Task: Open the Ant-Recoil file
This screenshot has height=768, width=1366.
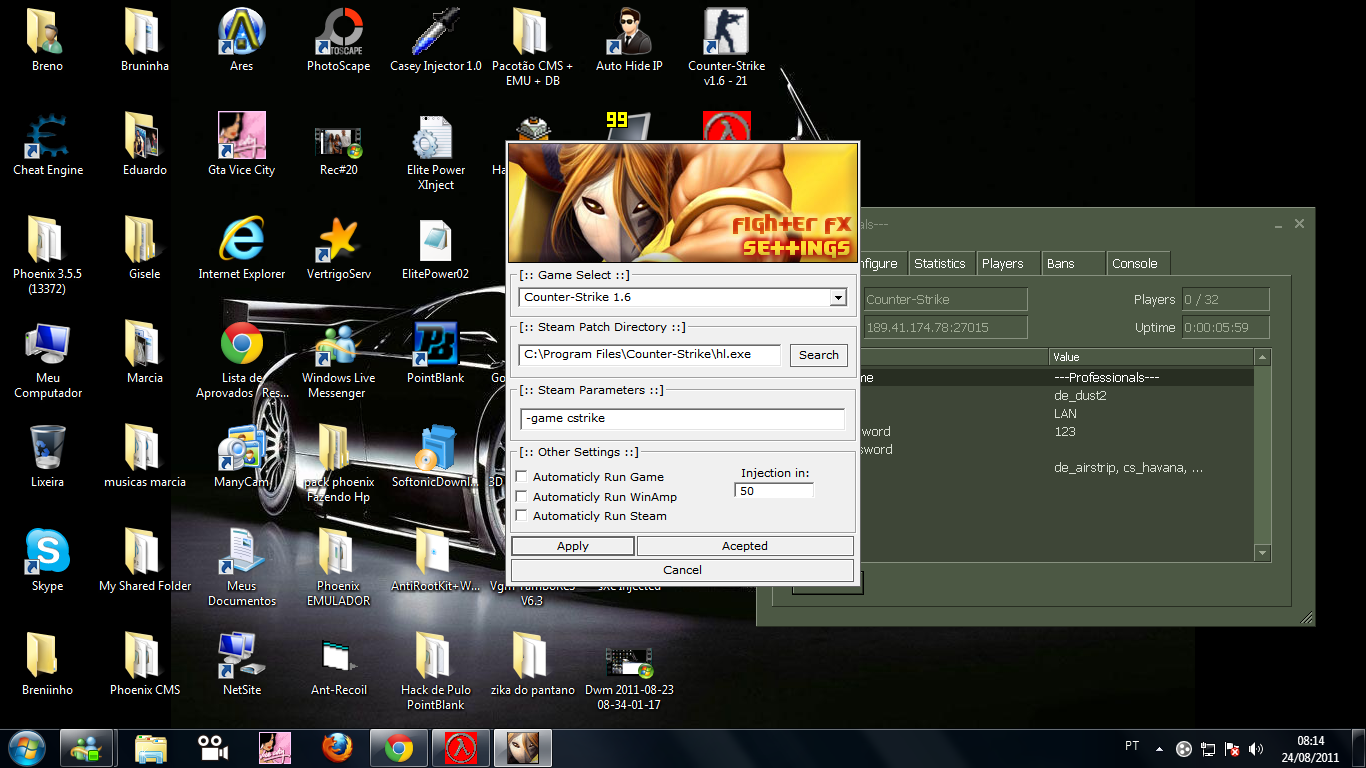Action: pos(338,665)
